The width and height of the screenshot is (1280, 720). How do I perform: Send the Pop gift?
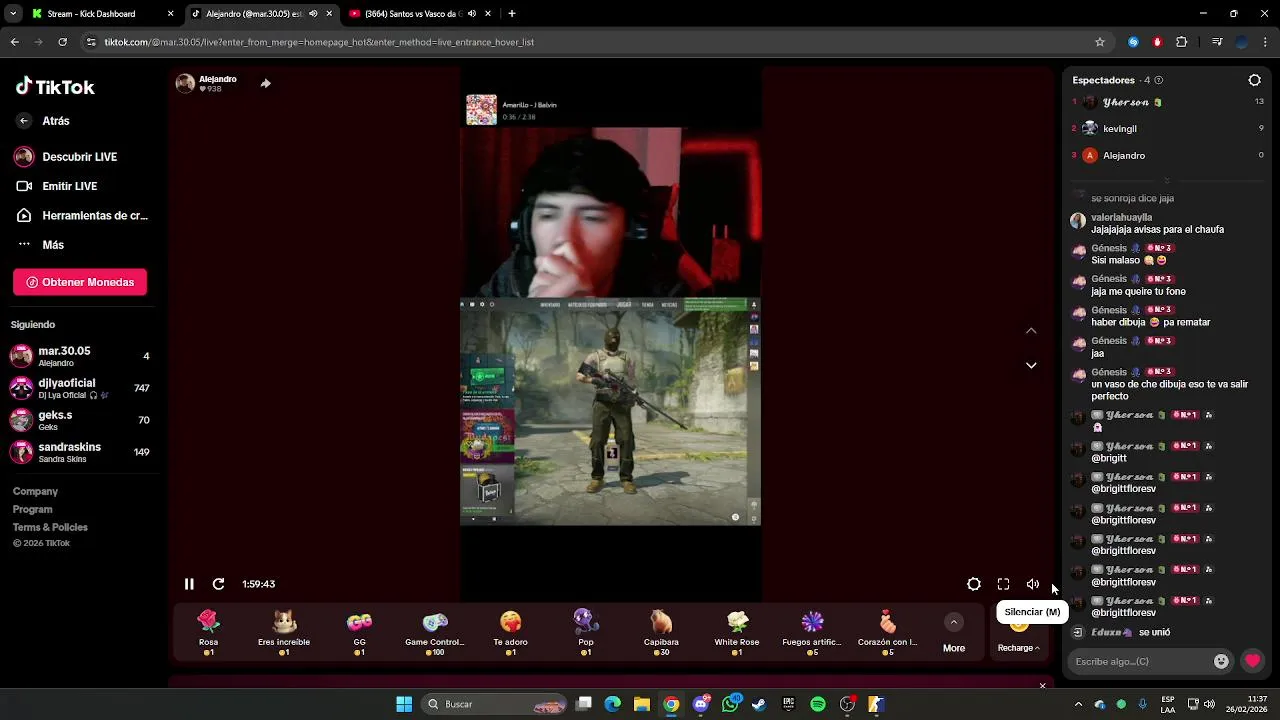586,632
